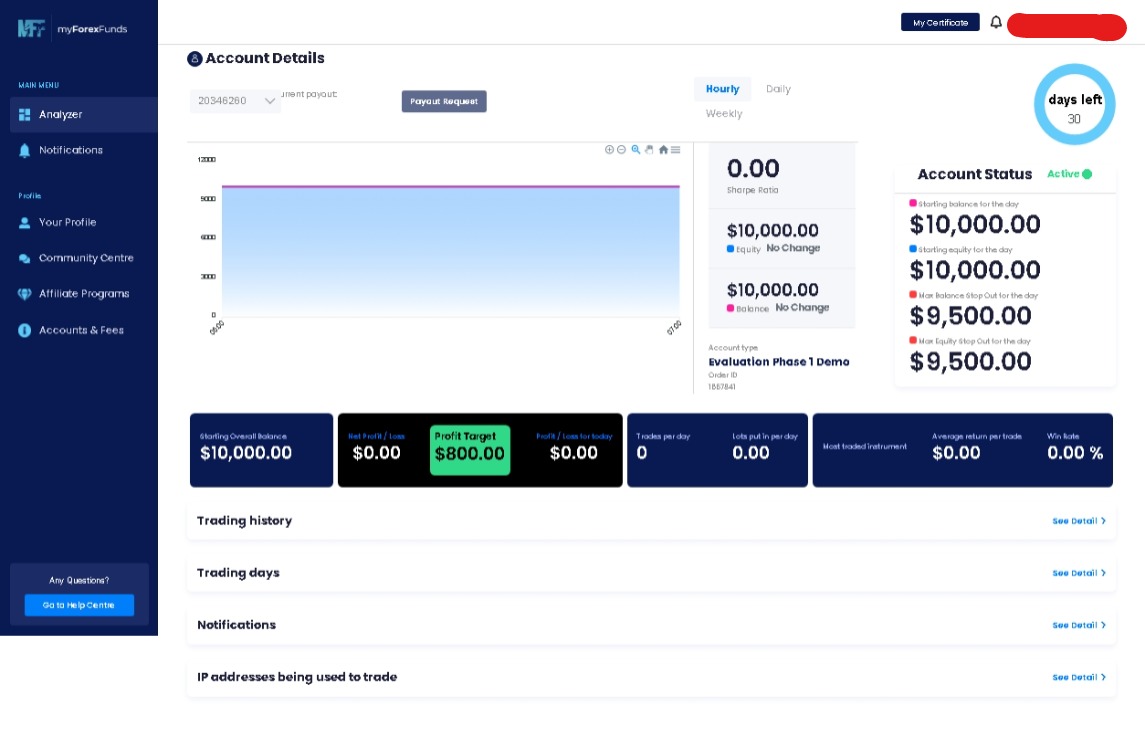Click the chart zoom-out minus icon
The height and width of the screenshot is (746, 1145).
[x=621, y=150]
